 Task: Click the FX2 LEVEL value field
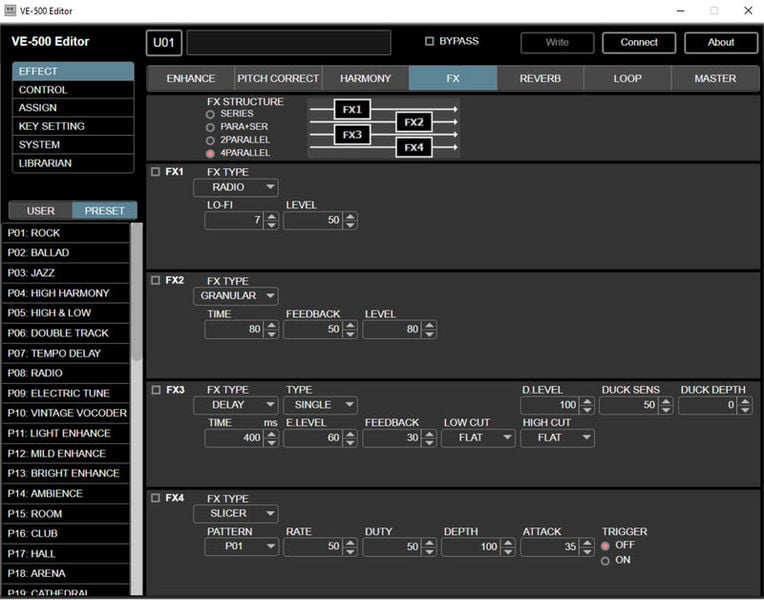coord(393,329)
